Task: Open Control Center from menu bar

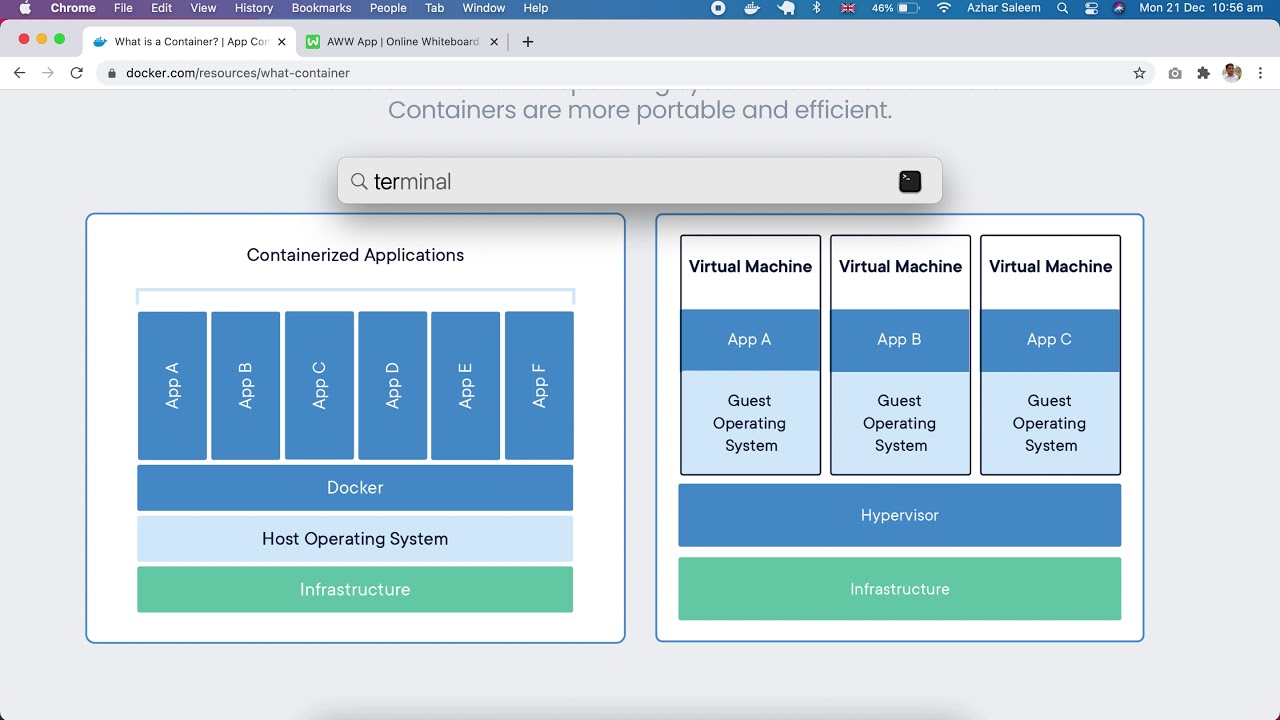Action: coord(1091,8)
